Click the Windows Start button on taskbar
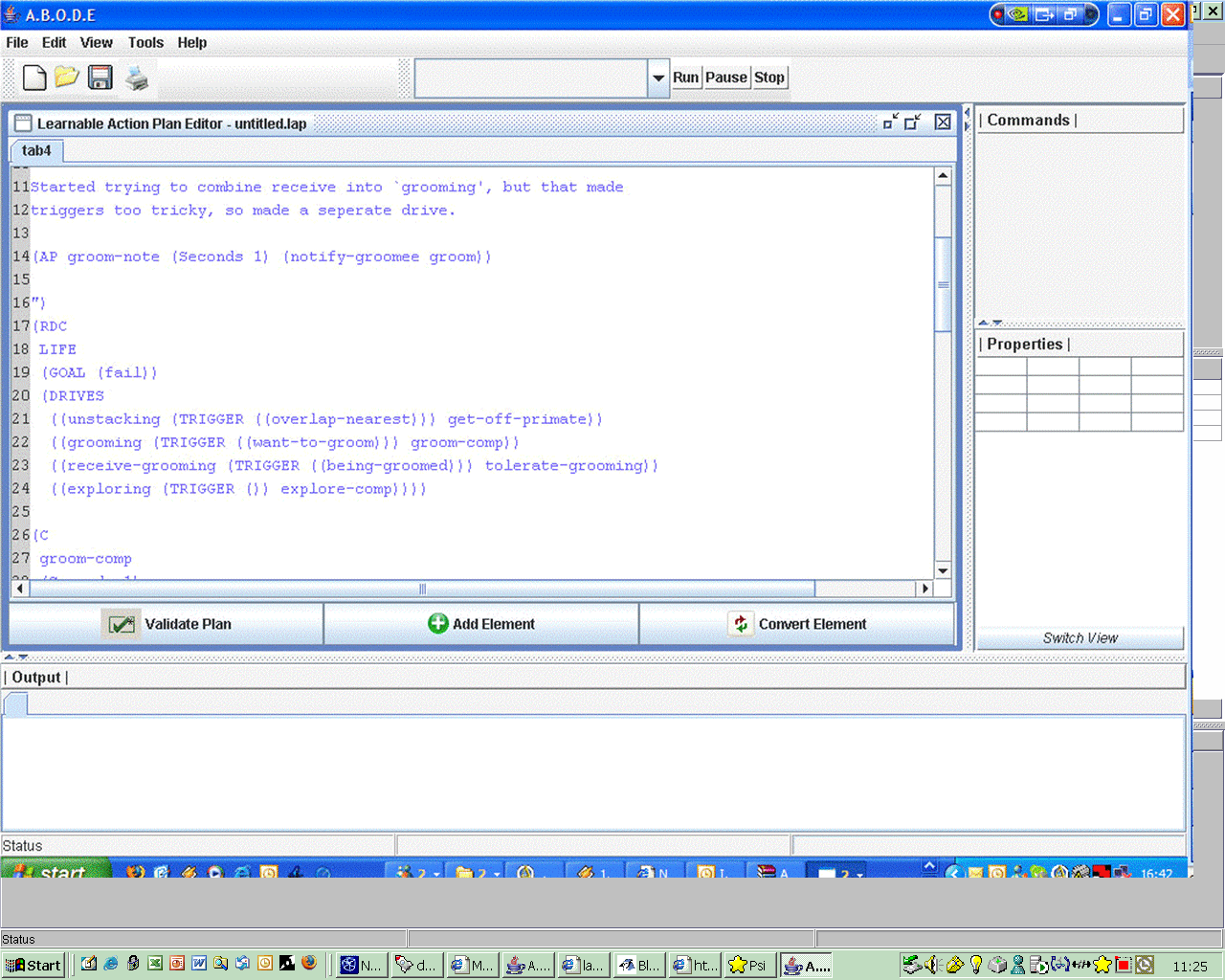Viewport: 1225px width, 980px height. (x=33, y=965)
